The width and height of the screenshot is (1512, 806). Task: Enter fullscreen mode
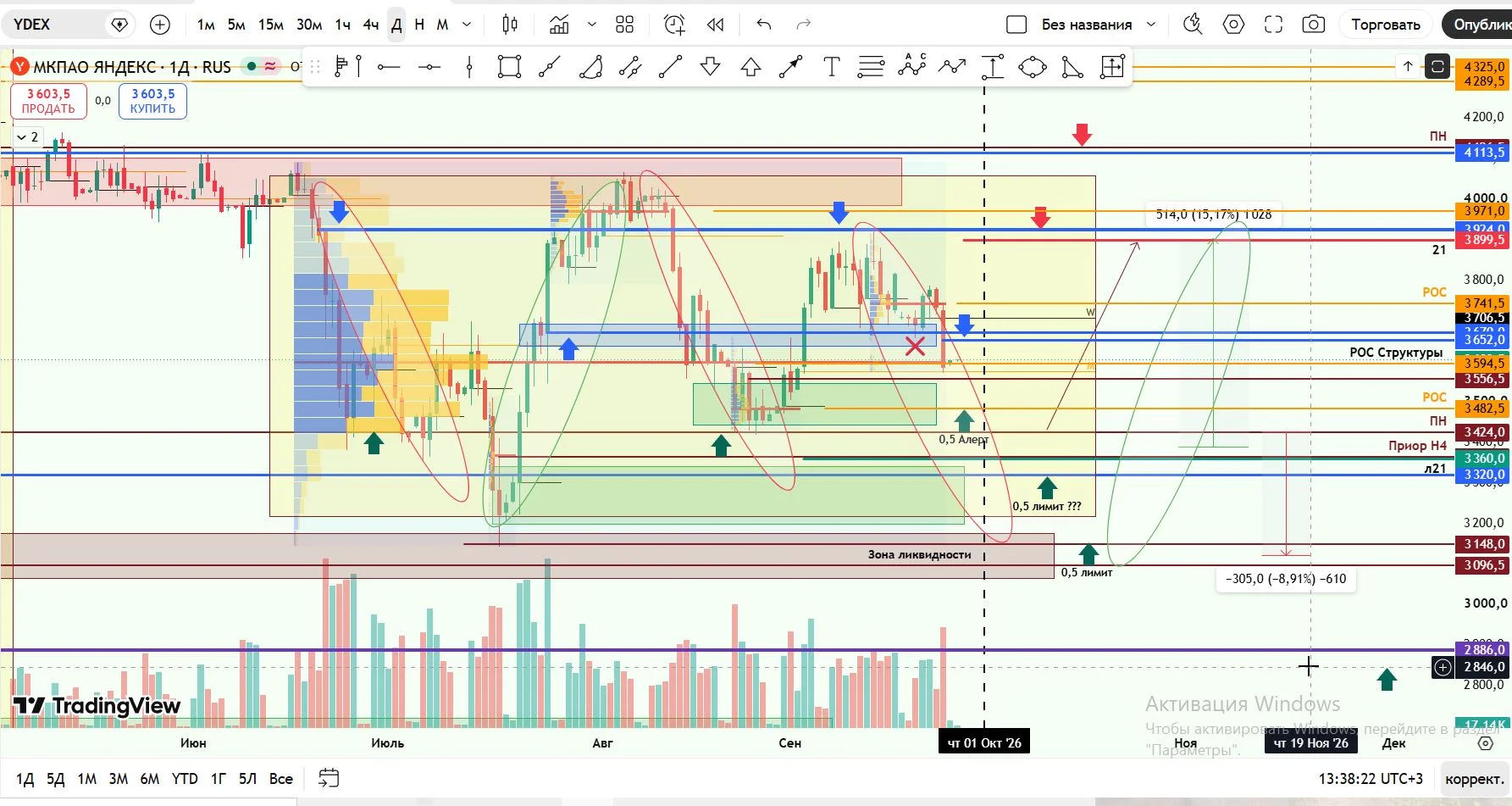pos(1273,25)
